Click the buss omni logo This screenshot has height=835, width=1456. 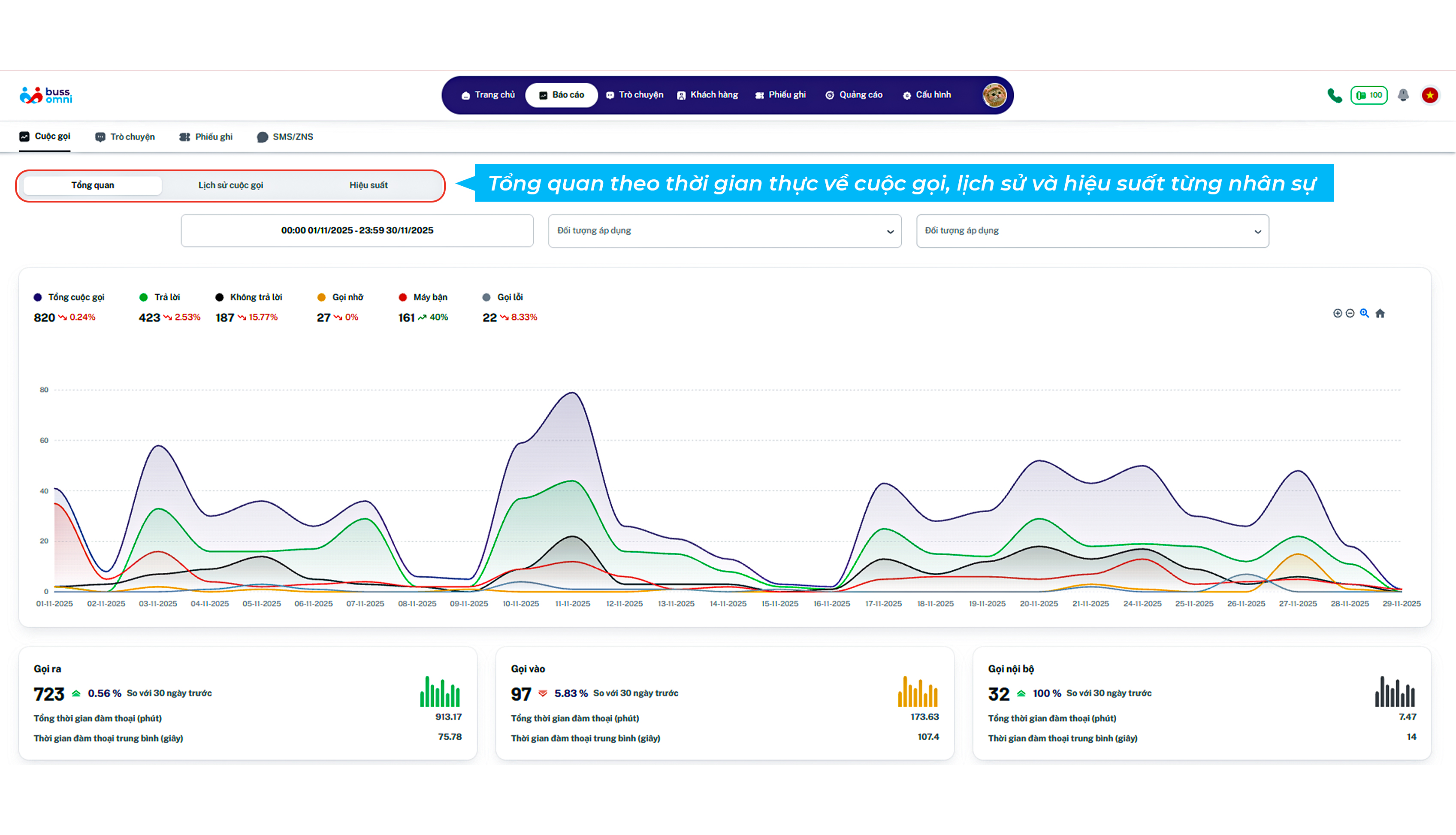(x=46, y=95)
